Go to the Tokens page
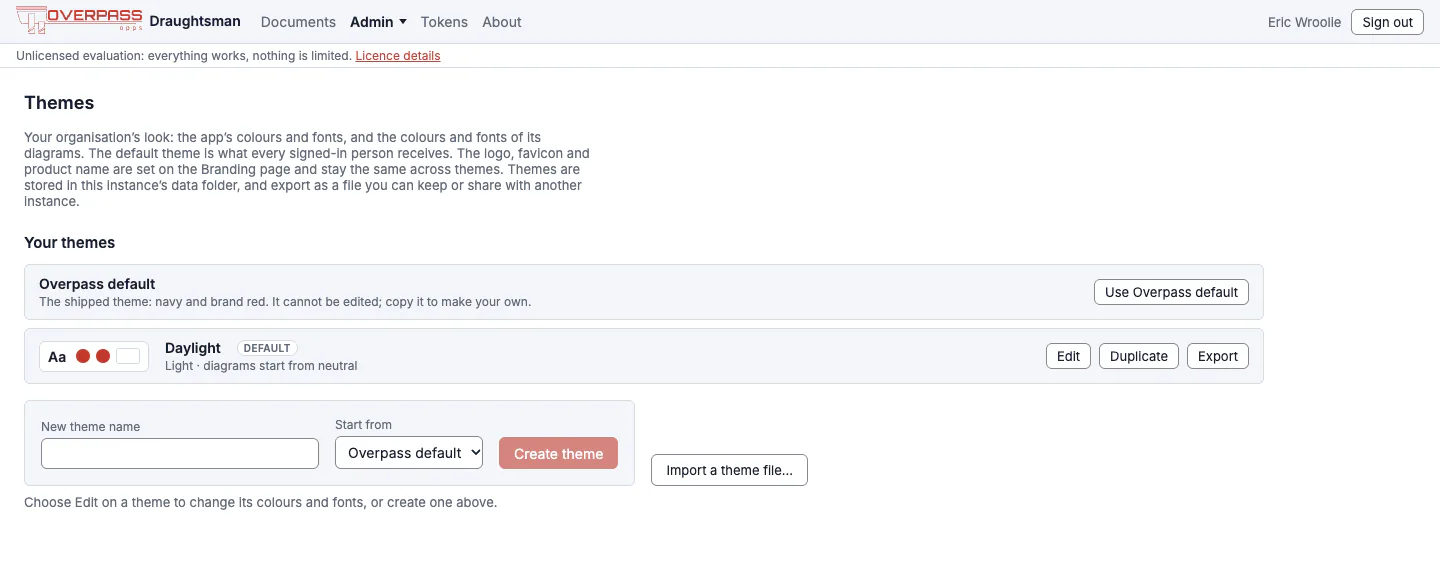The height and width of the screenshot is (565, 1440). [x=444, y=22]
